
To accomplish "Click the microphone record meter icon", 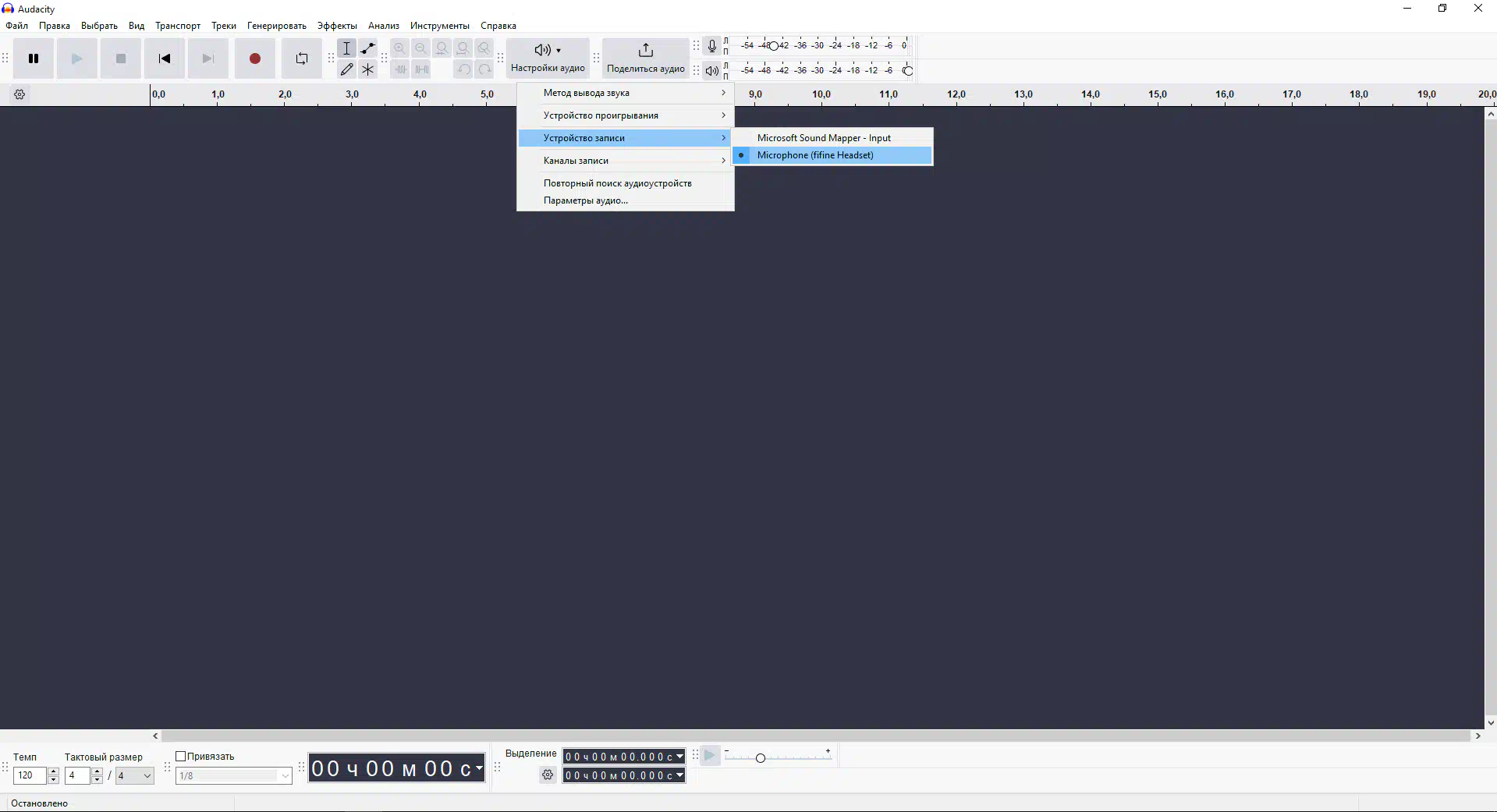I will pyautogui.click(x=711, y=46).
